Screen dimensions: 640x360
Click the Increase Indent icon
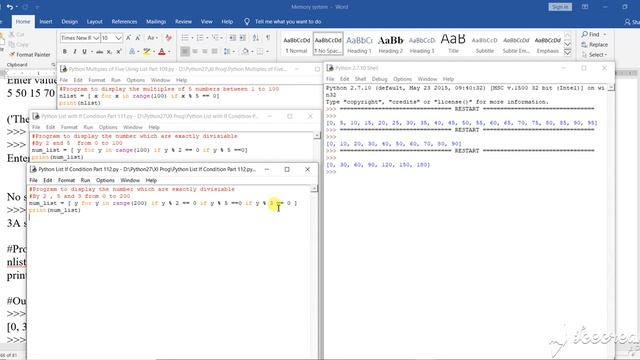pyautogui.click(x=242, y=38)
